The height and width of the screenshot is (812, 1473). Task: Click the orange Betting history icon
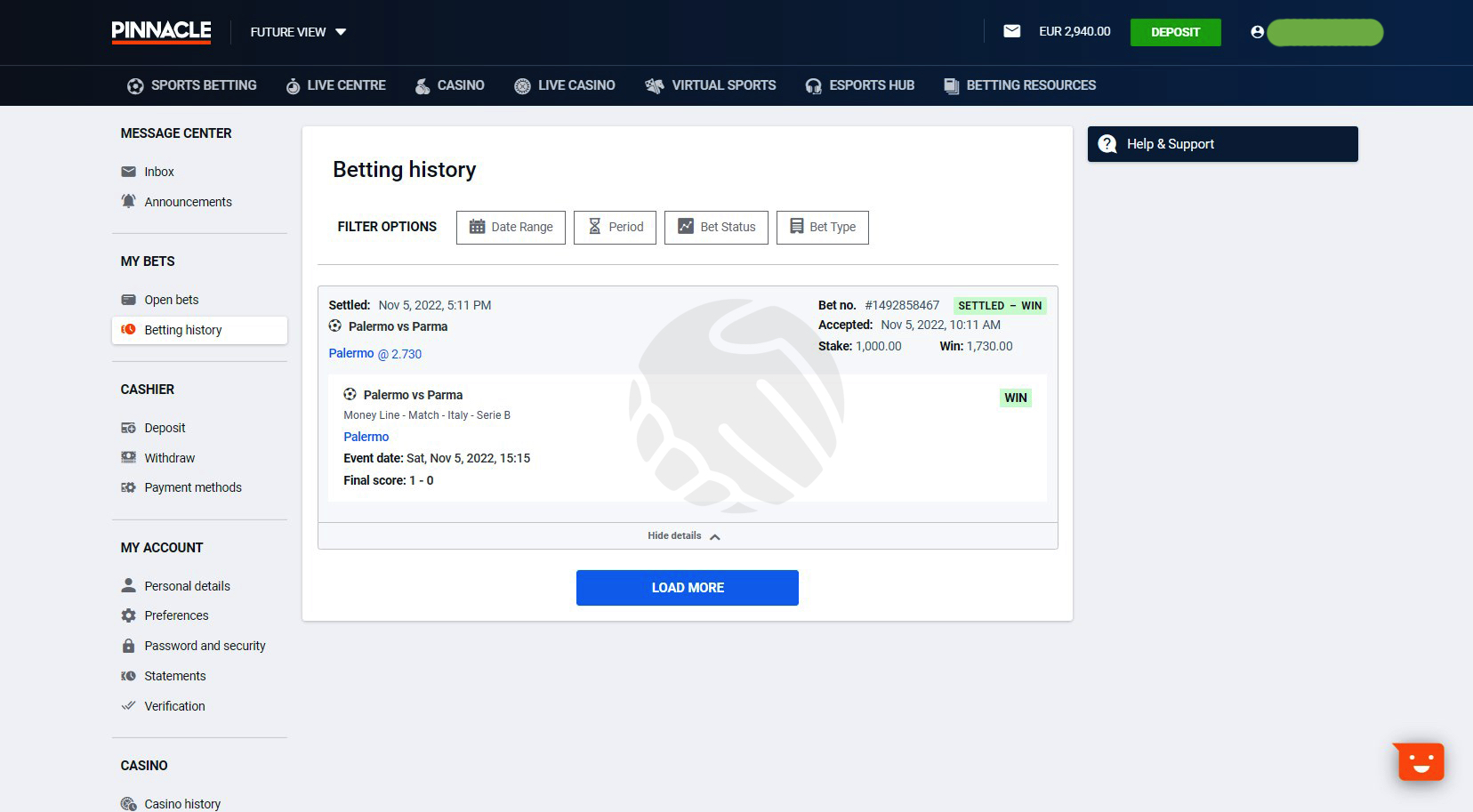click(x=129, y=330)
